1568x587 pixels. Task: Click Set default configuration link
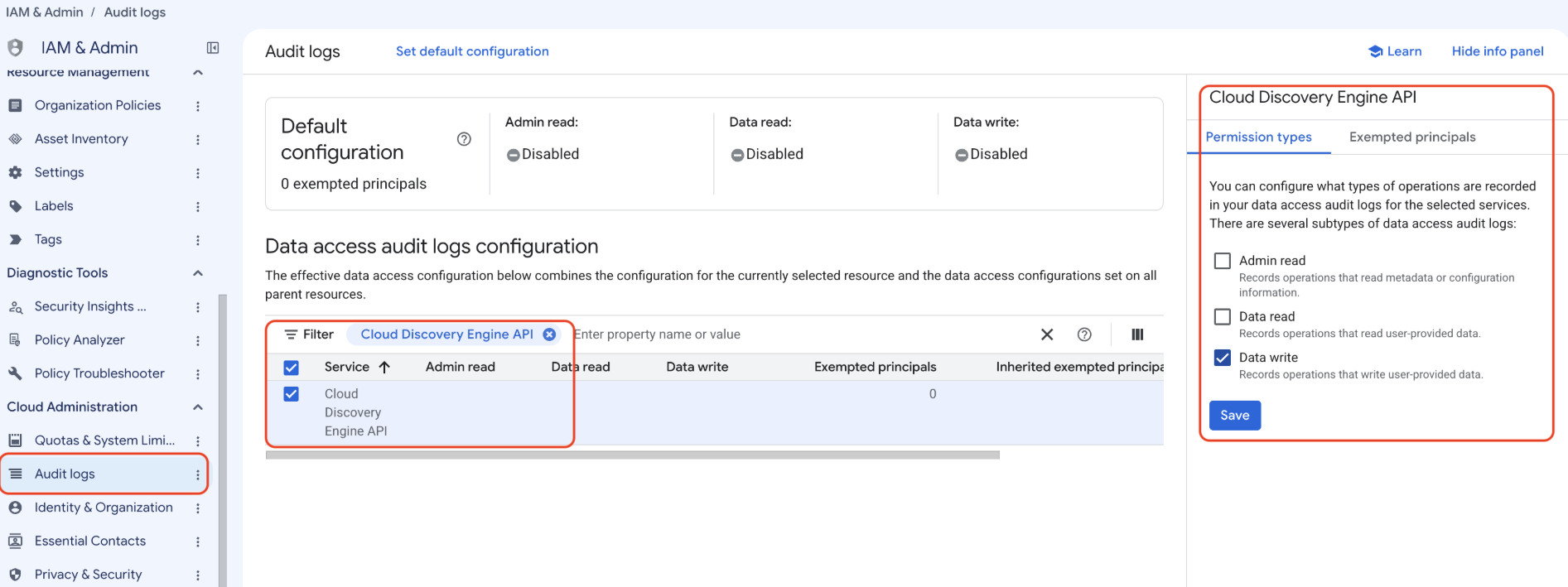click(472, 51)
